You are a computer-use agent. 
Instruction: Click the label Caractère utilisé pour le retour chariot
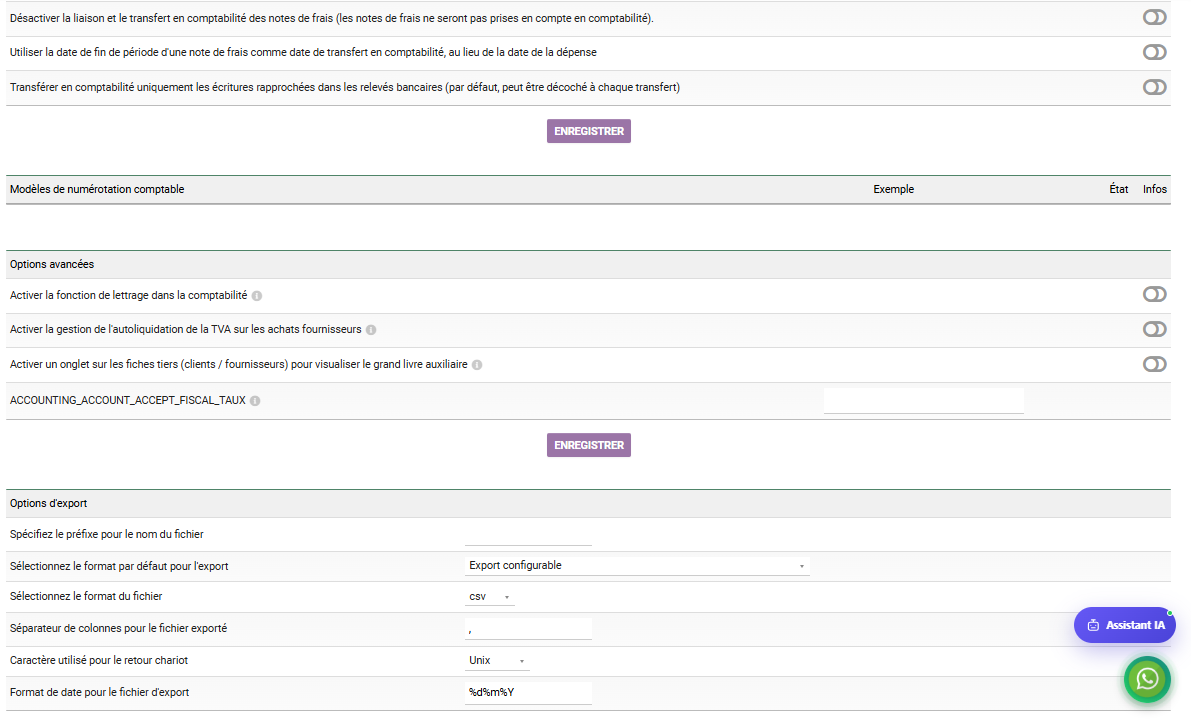pos(99,661)
